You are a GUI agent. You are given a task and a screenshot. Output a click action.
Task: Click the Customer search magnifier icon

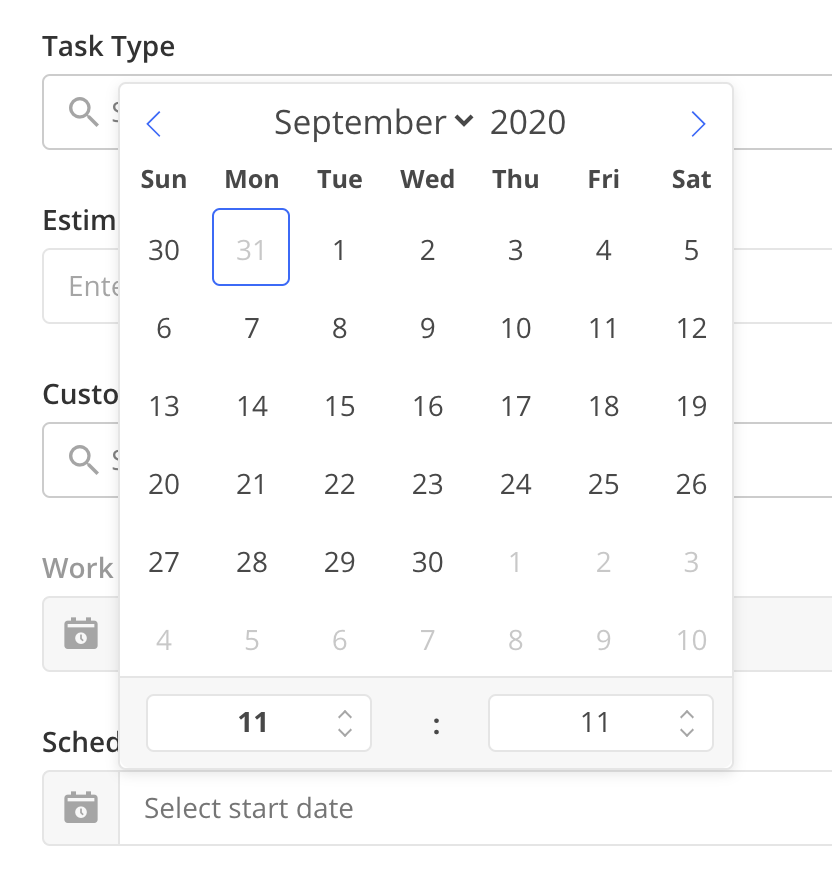(83, 460)
